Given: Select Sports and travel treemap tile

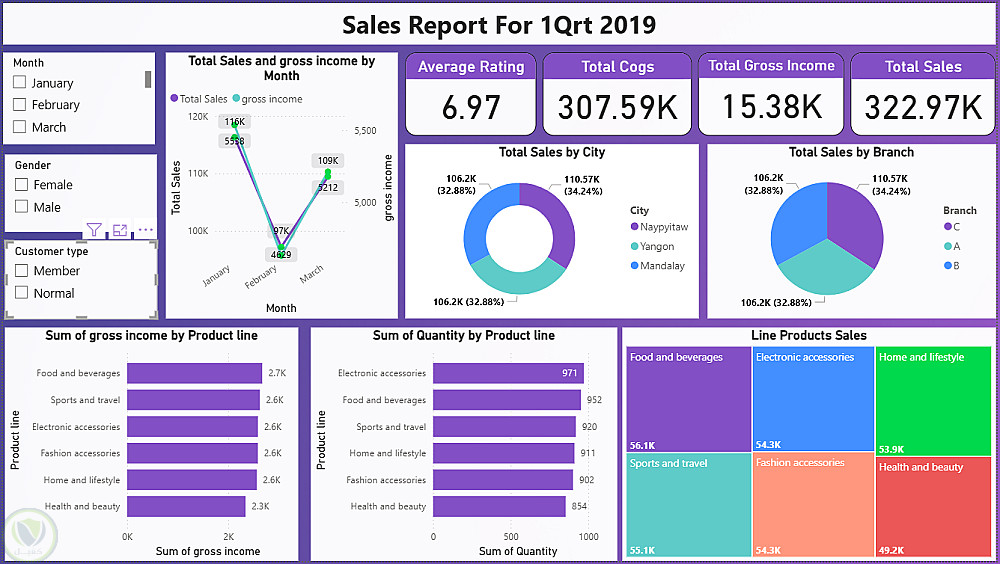Looking at the screenshot, I should (688, 505).
